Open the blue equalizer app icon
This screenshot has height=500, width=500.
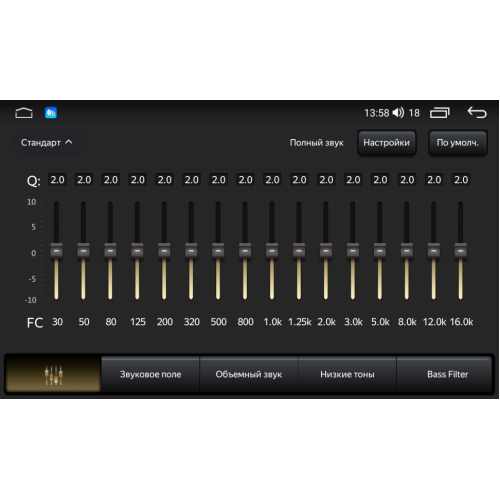point(51,113)
